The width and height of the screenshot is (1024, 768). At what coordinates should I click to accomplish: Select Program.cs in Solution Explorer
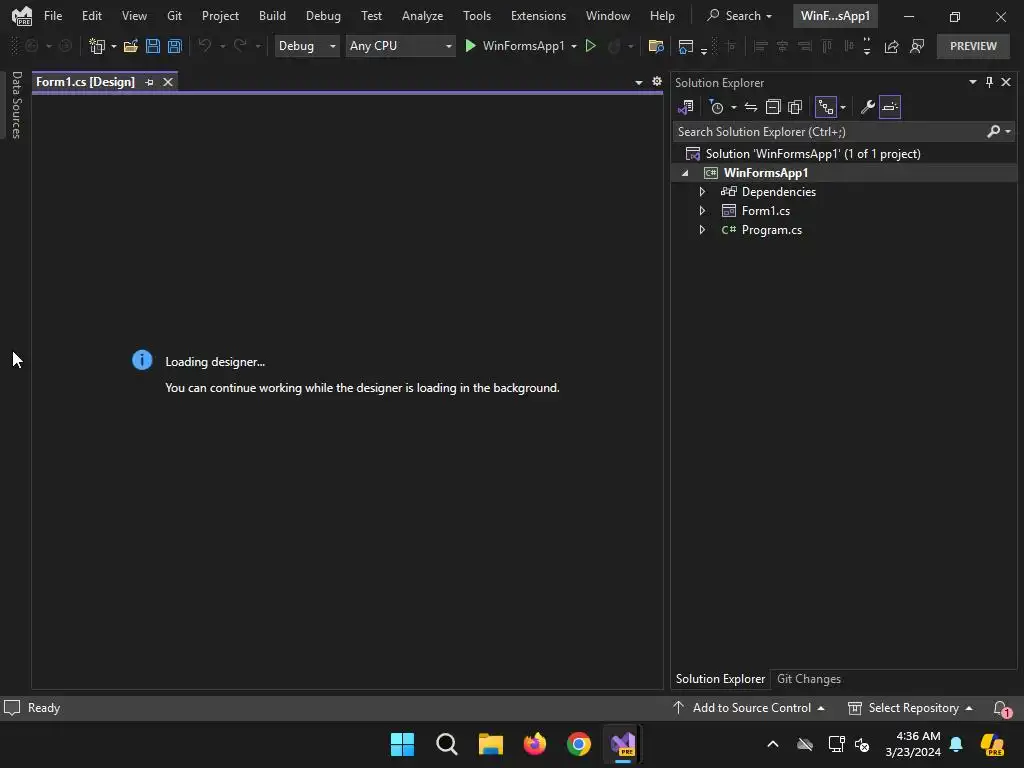click(771, 230)
